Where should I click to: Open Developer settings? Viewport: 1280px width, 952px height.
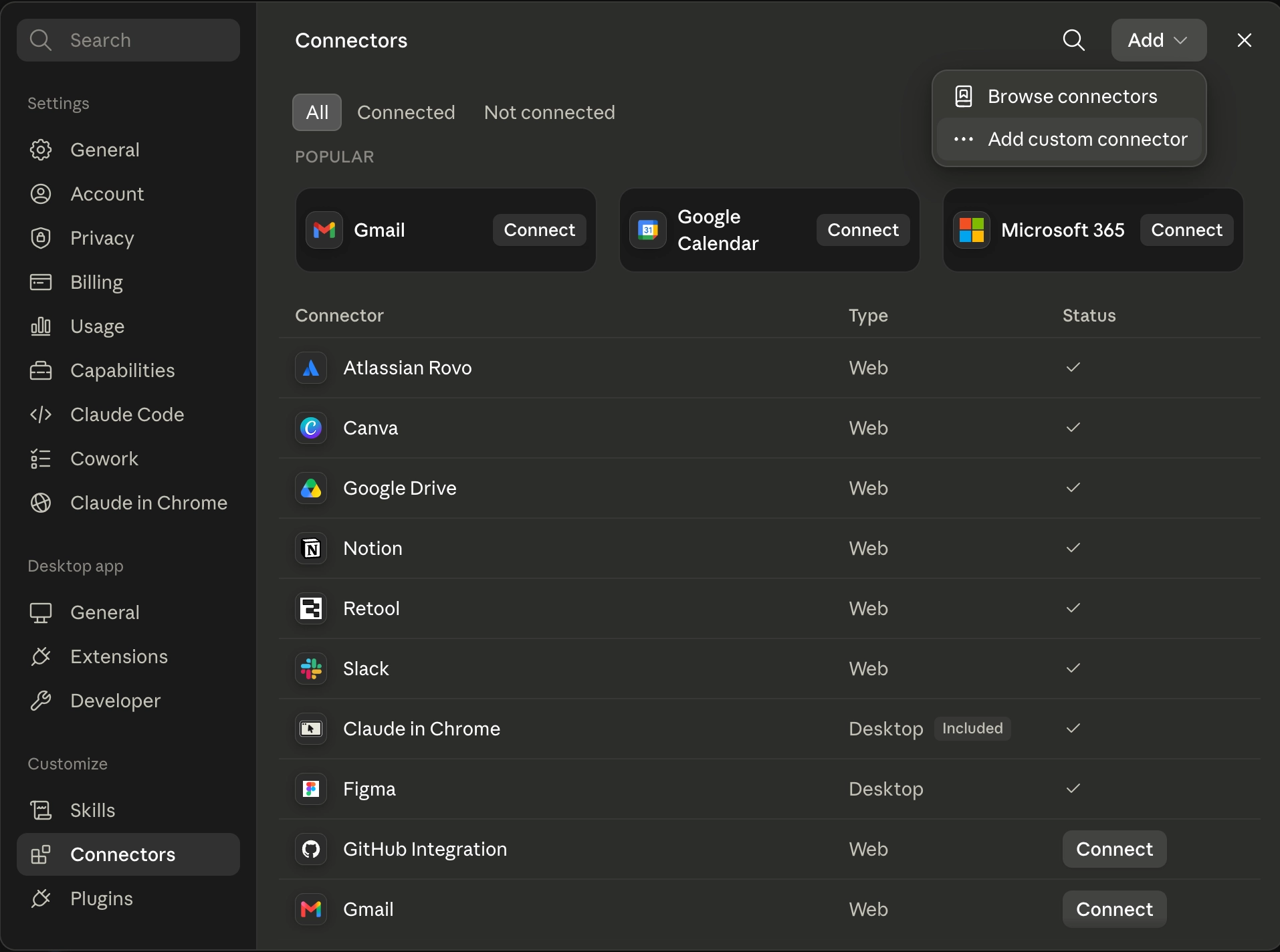tap(128, 701)
